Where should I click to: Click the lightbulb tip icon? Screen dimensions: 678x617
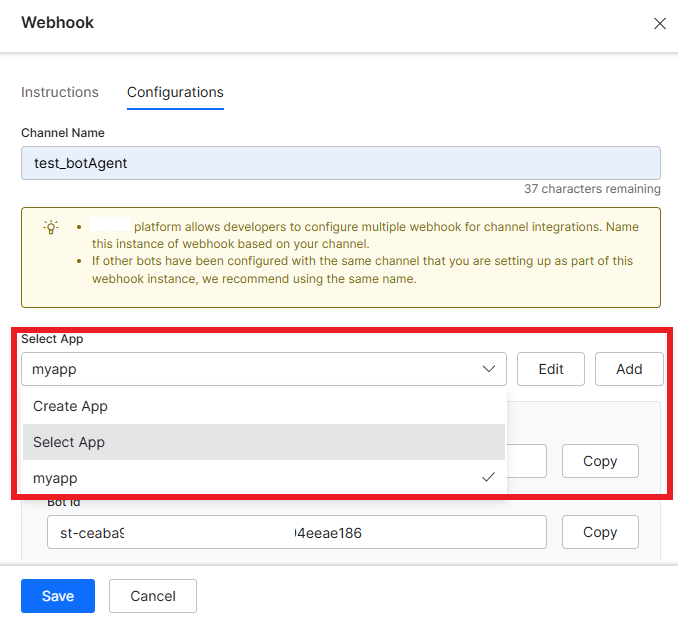[x=51, y=227]
